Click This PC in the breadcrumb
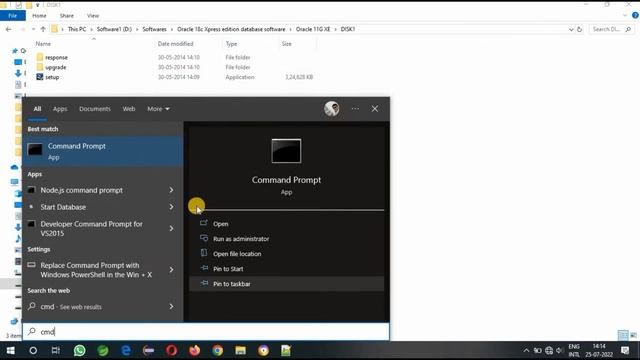640x360 pixels. point(77,29)
